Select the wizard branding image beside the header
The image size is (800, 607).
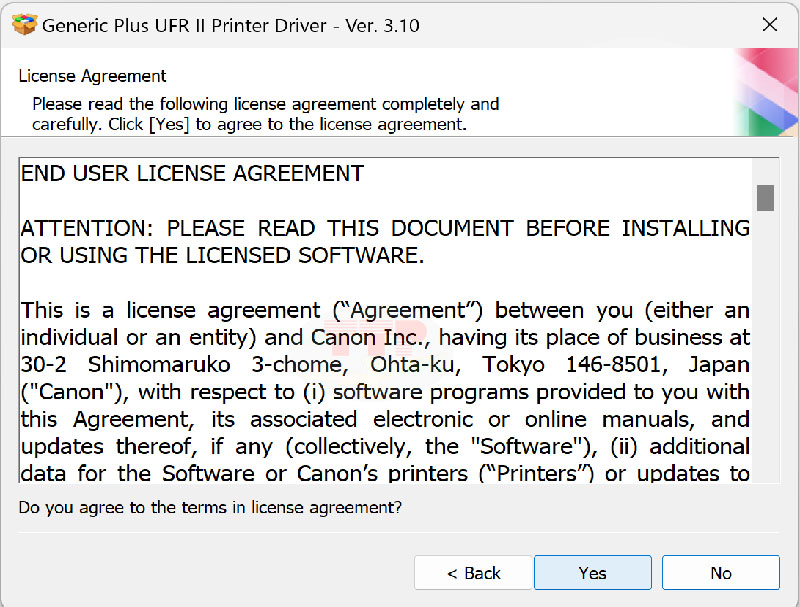click(766, 93)
